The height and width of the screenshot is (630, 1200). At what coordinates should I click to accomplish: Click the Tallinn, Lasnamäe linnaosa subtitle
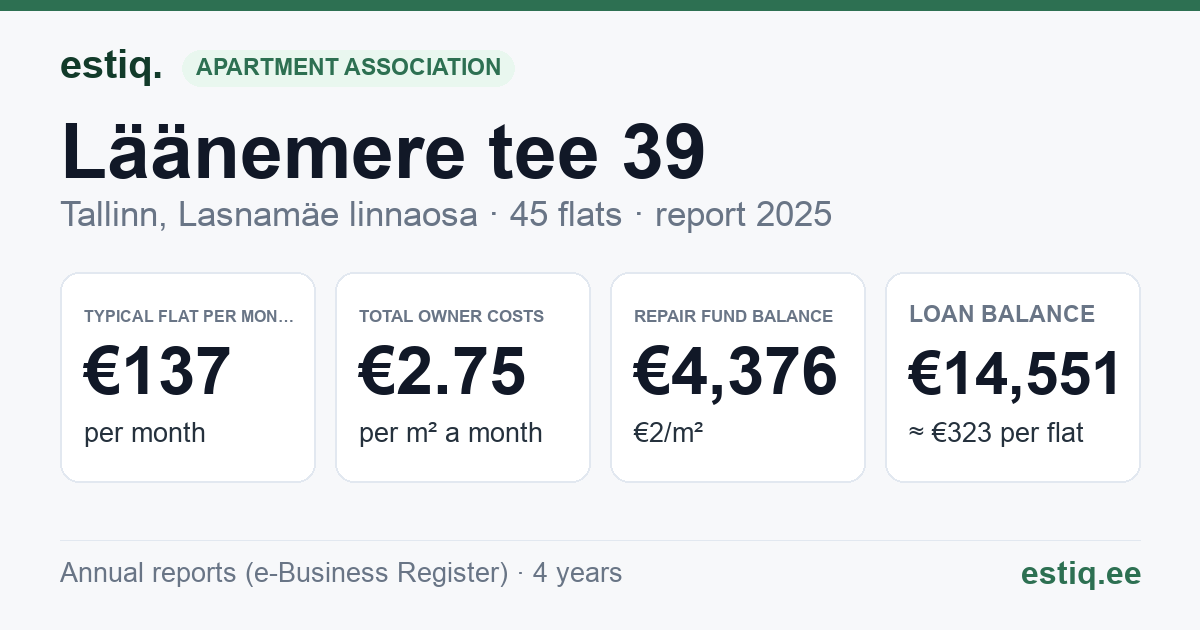(x=269, y=214)
